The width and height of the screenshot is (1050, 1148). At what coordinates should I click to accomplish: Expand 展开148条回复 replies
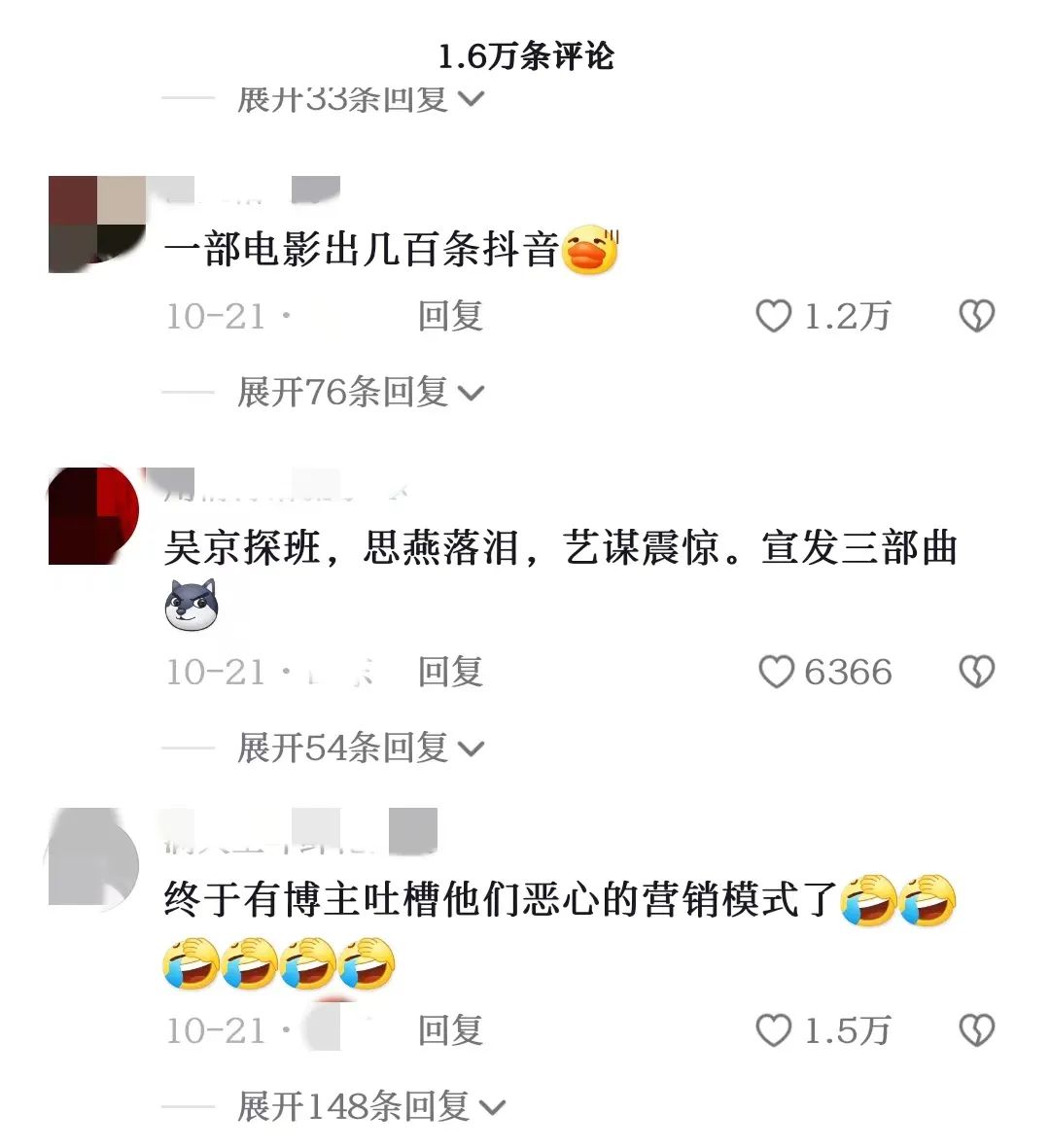[x=370, y=1105]
